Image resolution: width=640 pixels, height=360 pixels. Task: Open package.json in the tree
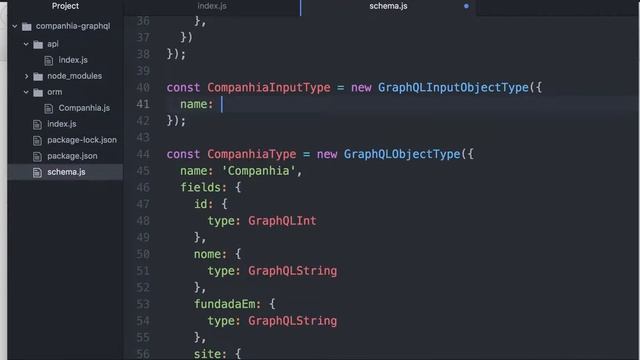click(x=72, y=156)
